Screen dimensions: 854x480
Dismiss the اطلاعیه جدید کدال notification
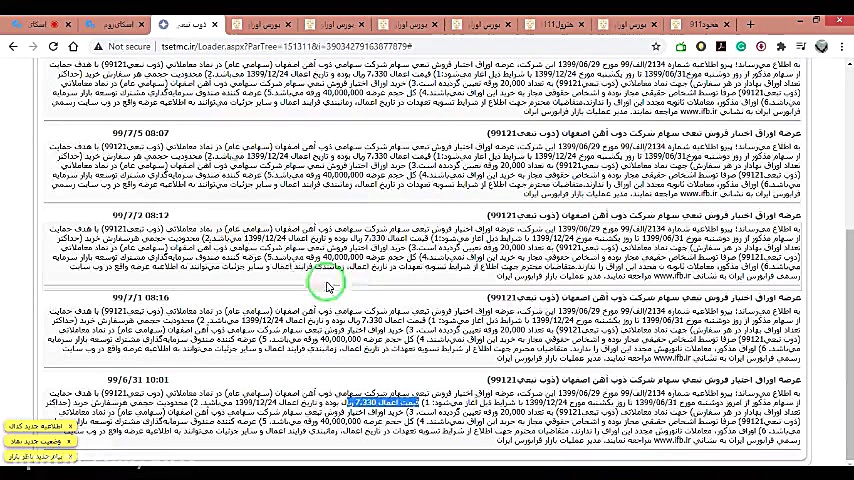[x=70, y=427]
